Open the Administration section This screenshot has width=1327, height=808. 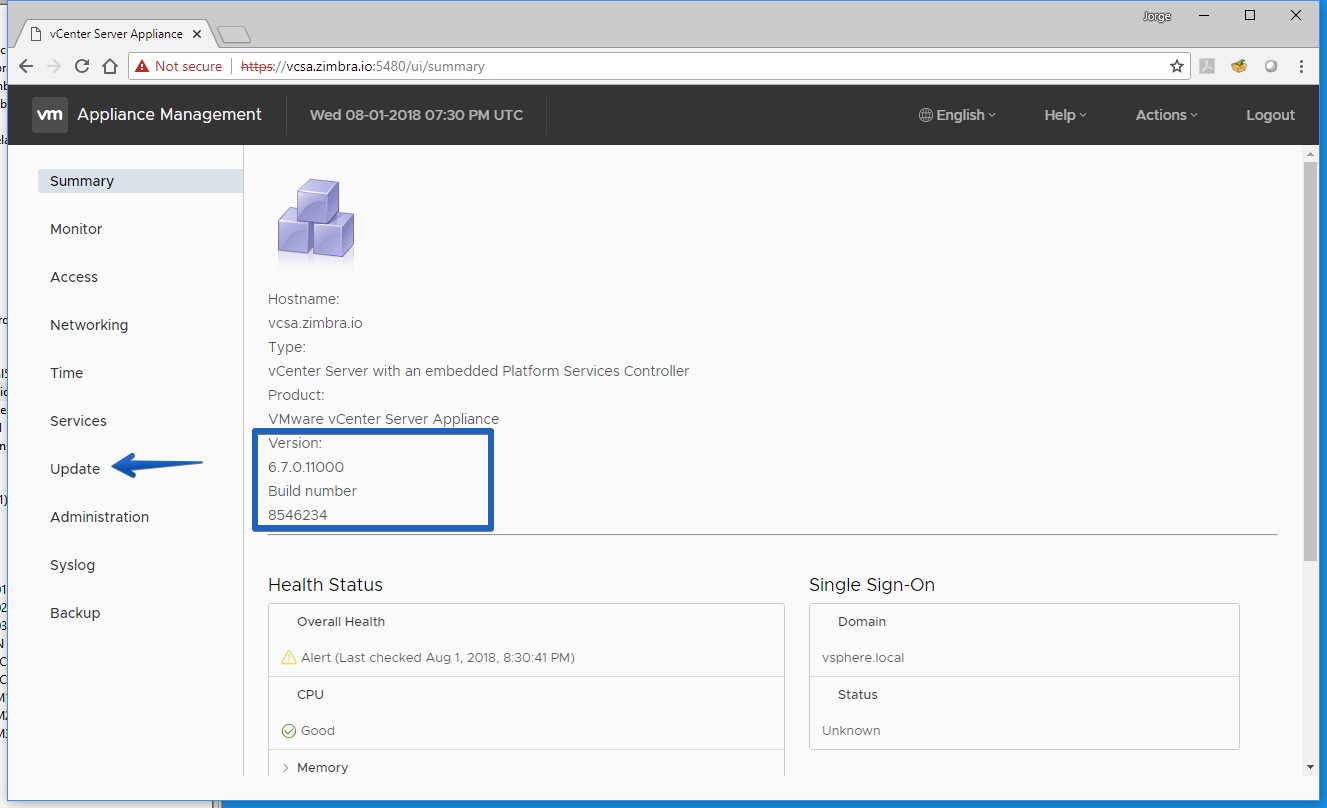(99, 517)
